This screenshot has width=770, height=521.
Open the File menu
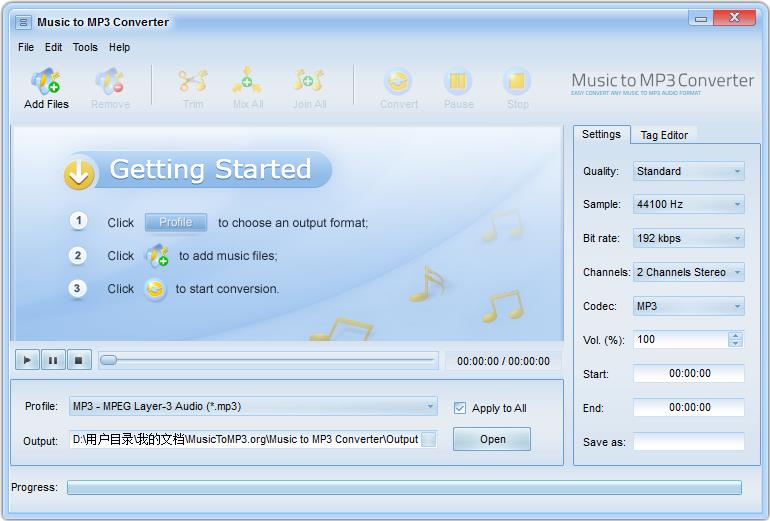point(26,47)
